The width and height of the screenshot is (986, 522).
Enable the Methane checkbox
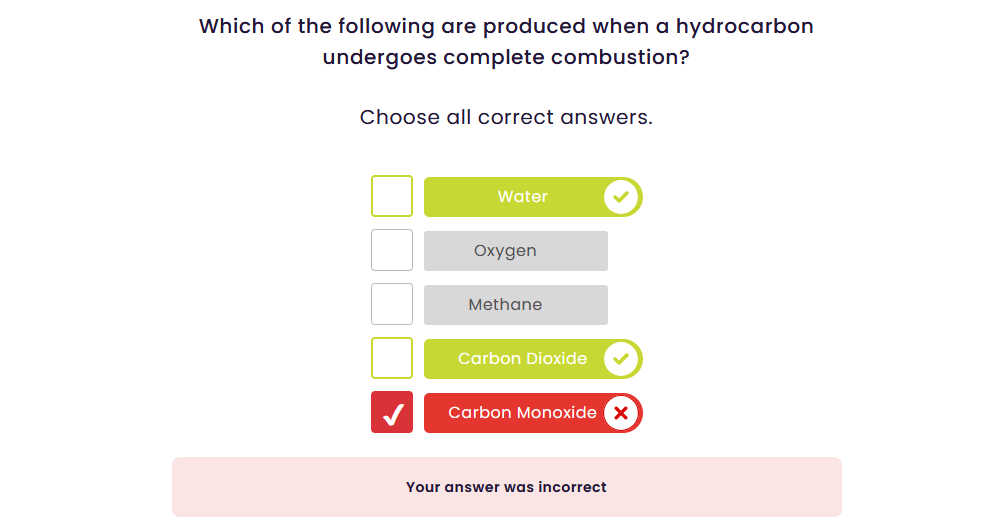[392, 304]
